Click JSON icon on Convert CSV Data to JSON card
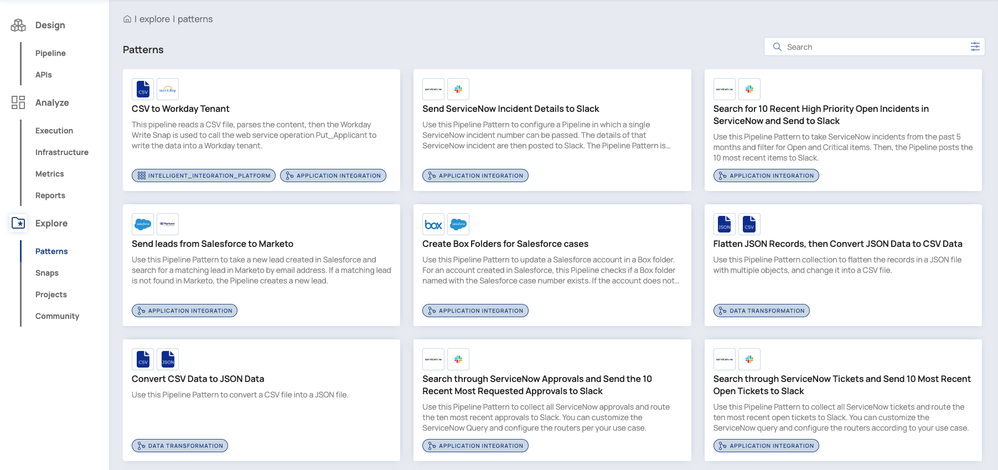998x470 pixels. point(168,359)
